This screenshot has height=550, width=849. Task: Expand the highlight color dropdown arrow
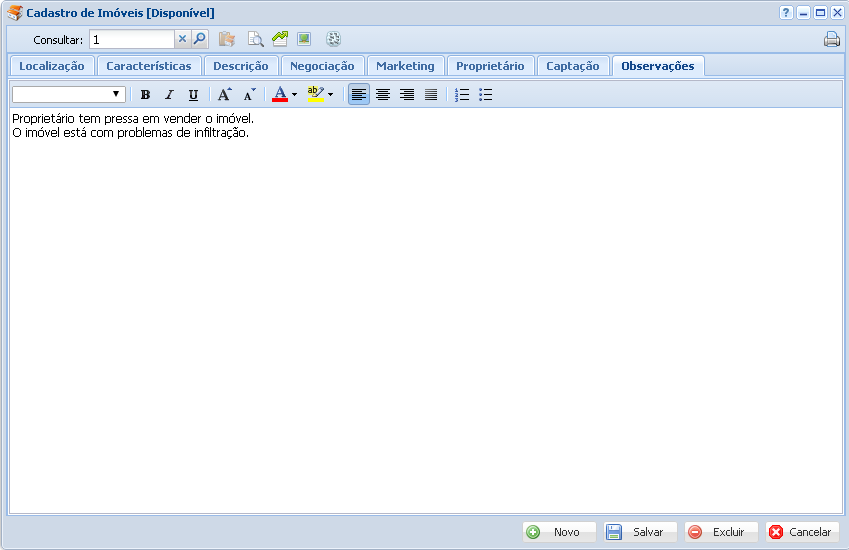(x=331, y=95)
